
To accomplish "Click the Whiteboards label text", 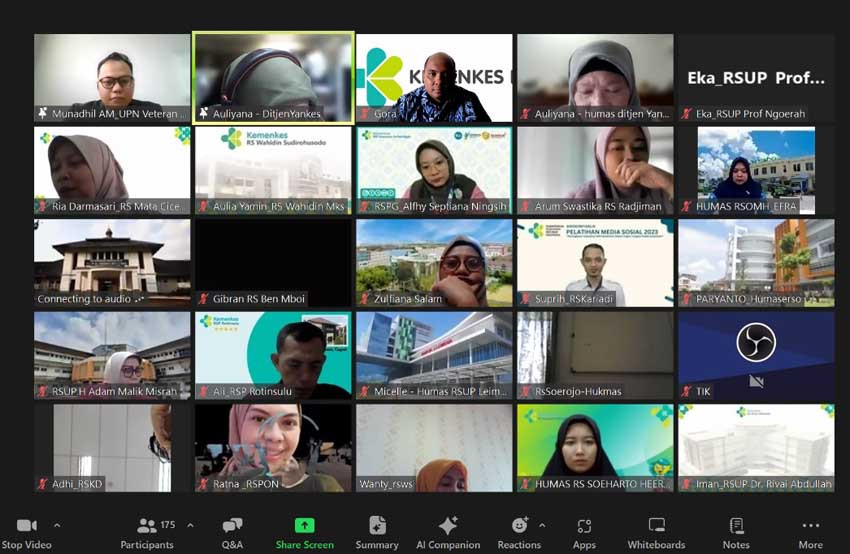I will point(656,545).
